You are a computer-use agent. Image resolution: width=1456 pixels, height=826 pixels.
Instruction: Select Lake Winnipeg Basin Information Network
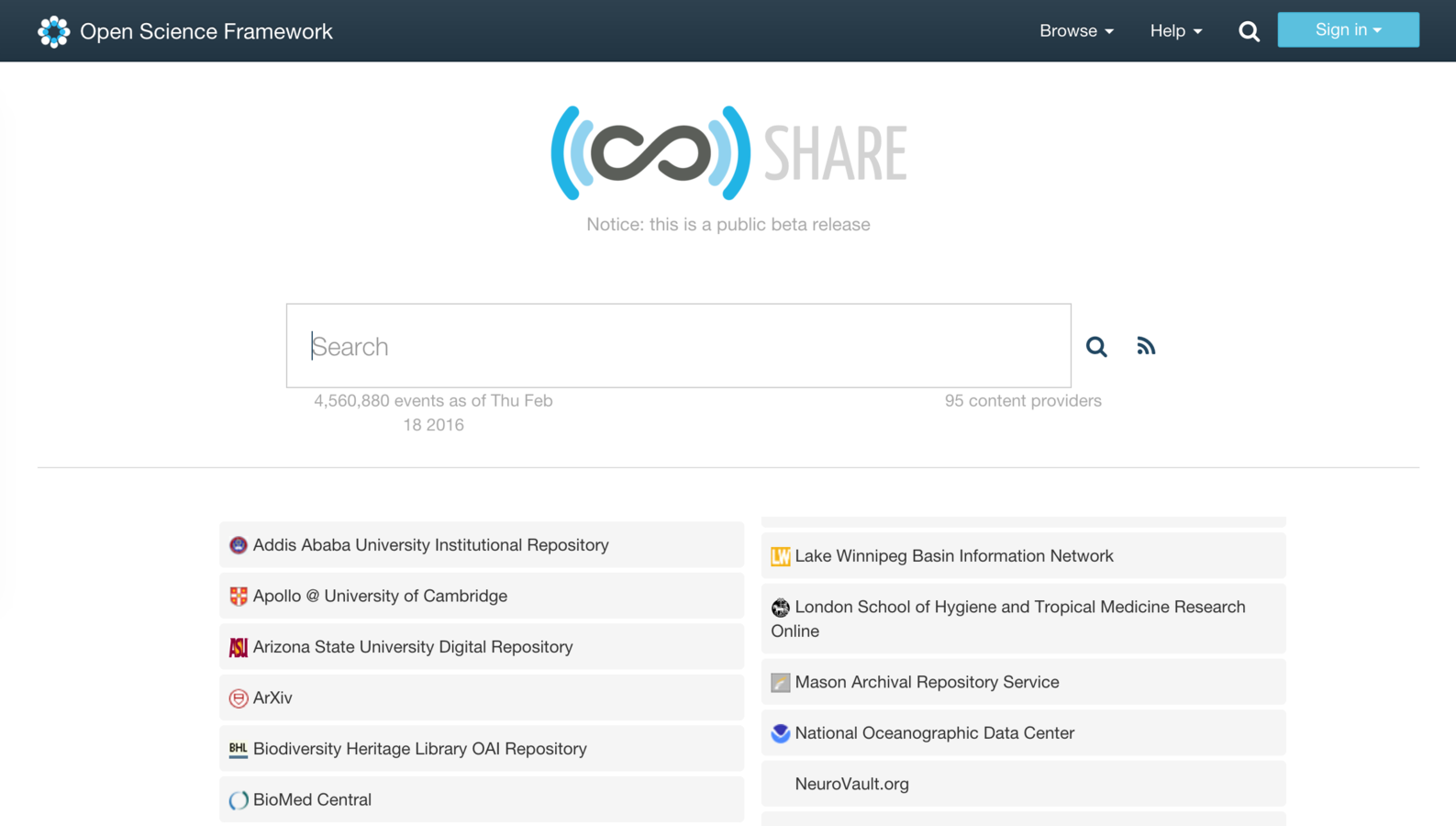pyautogui.click(x=1024, y=556)
